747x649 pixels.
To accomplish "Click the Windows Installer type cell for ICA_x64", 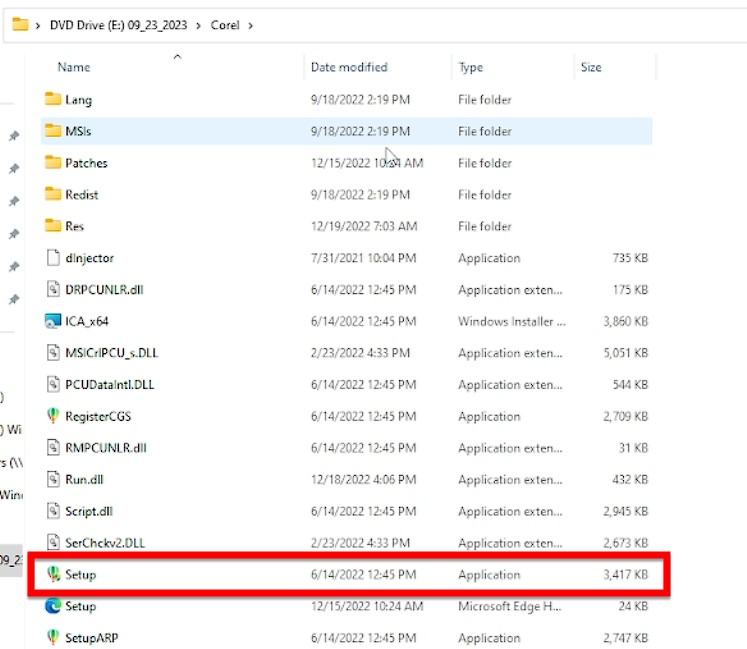I will click(x=512, y=321).
